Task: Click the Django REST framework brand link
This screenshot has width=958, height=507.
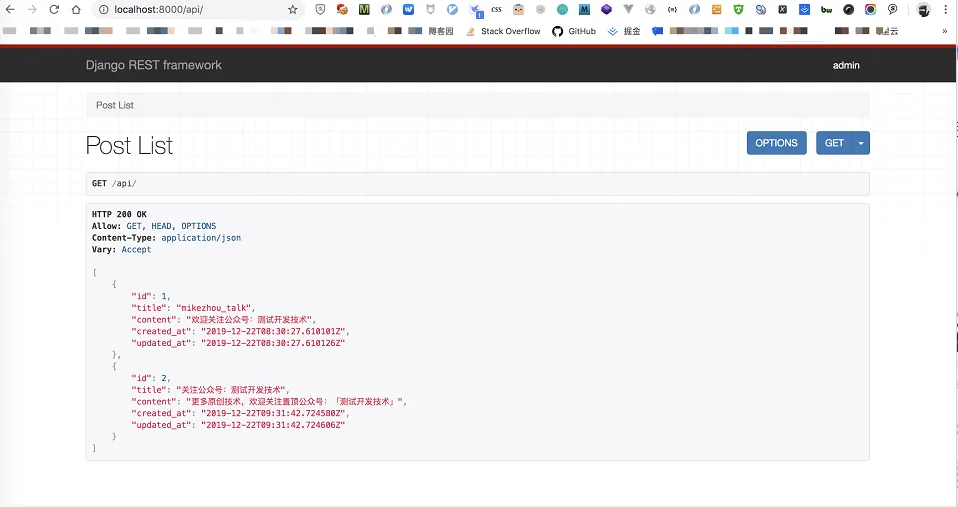Action: coord(153,65)
